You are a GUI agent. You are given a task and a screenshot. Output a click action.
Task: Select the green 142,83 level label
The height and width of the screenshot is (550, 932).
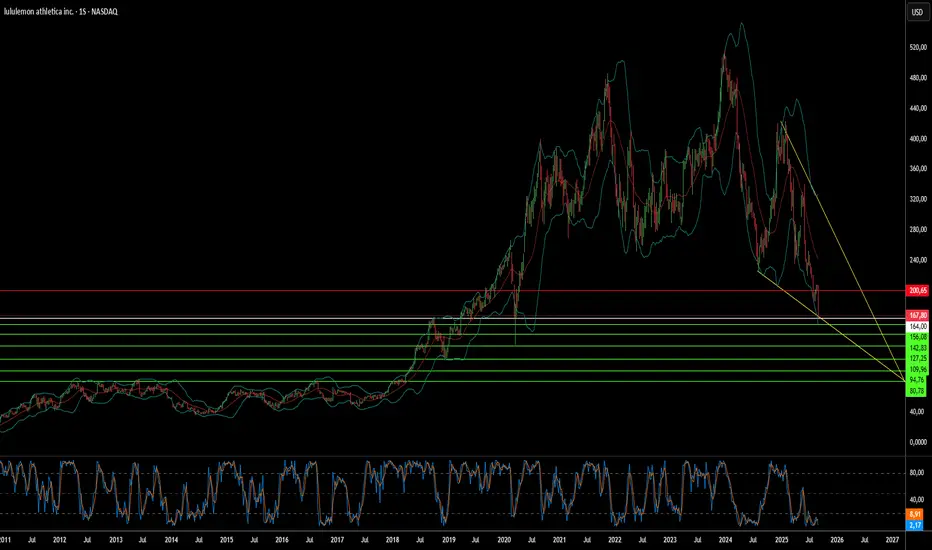pos(917,348)
